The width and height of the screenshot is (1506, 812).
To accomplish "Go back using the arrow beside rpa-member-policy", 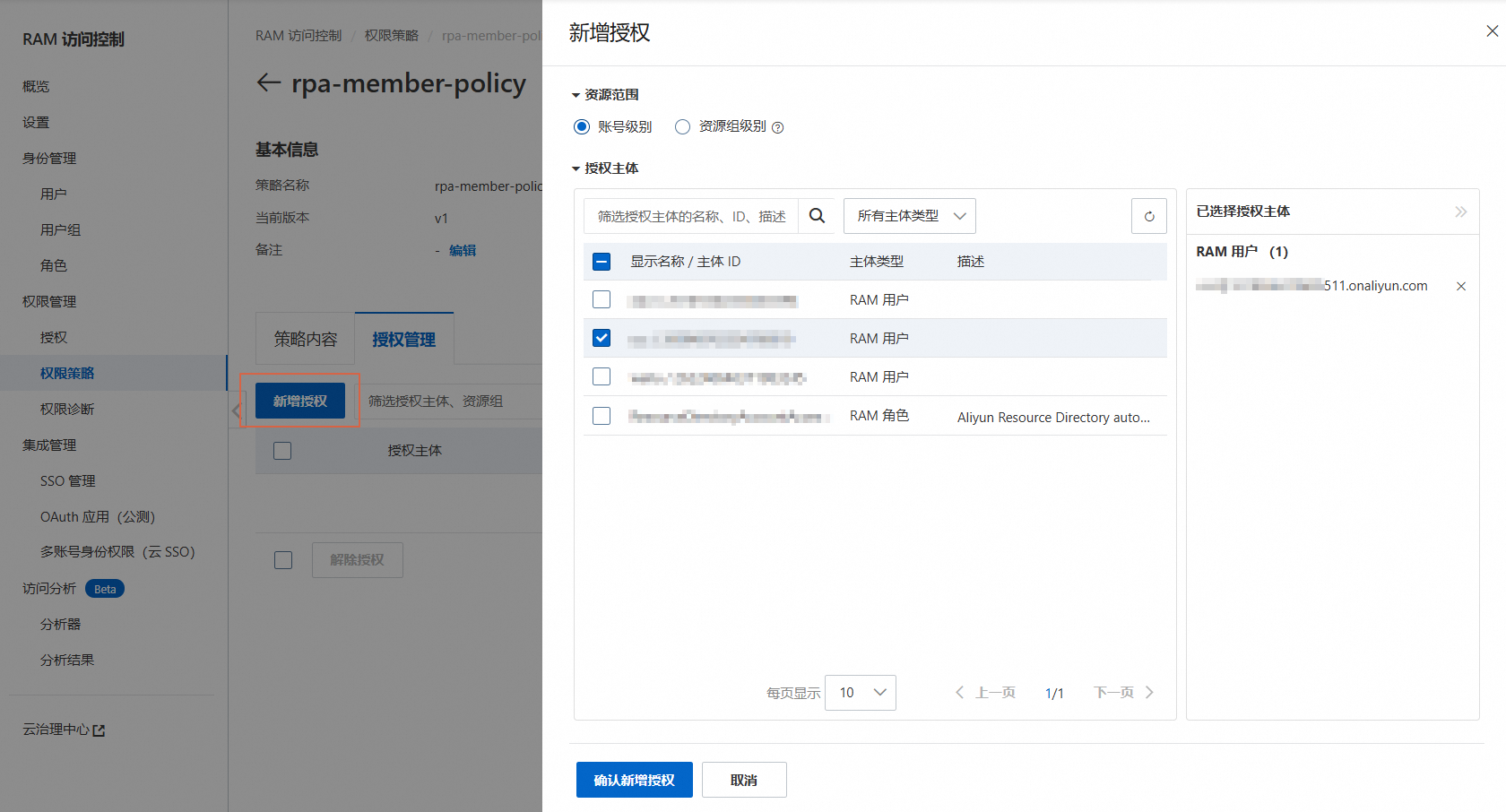I will (269, 83).
